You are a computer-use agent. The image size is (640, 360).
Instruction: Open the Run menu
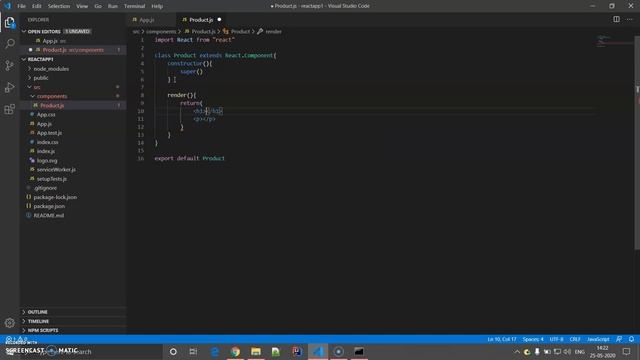pyautogui.click(x=113, y=6)
